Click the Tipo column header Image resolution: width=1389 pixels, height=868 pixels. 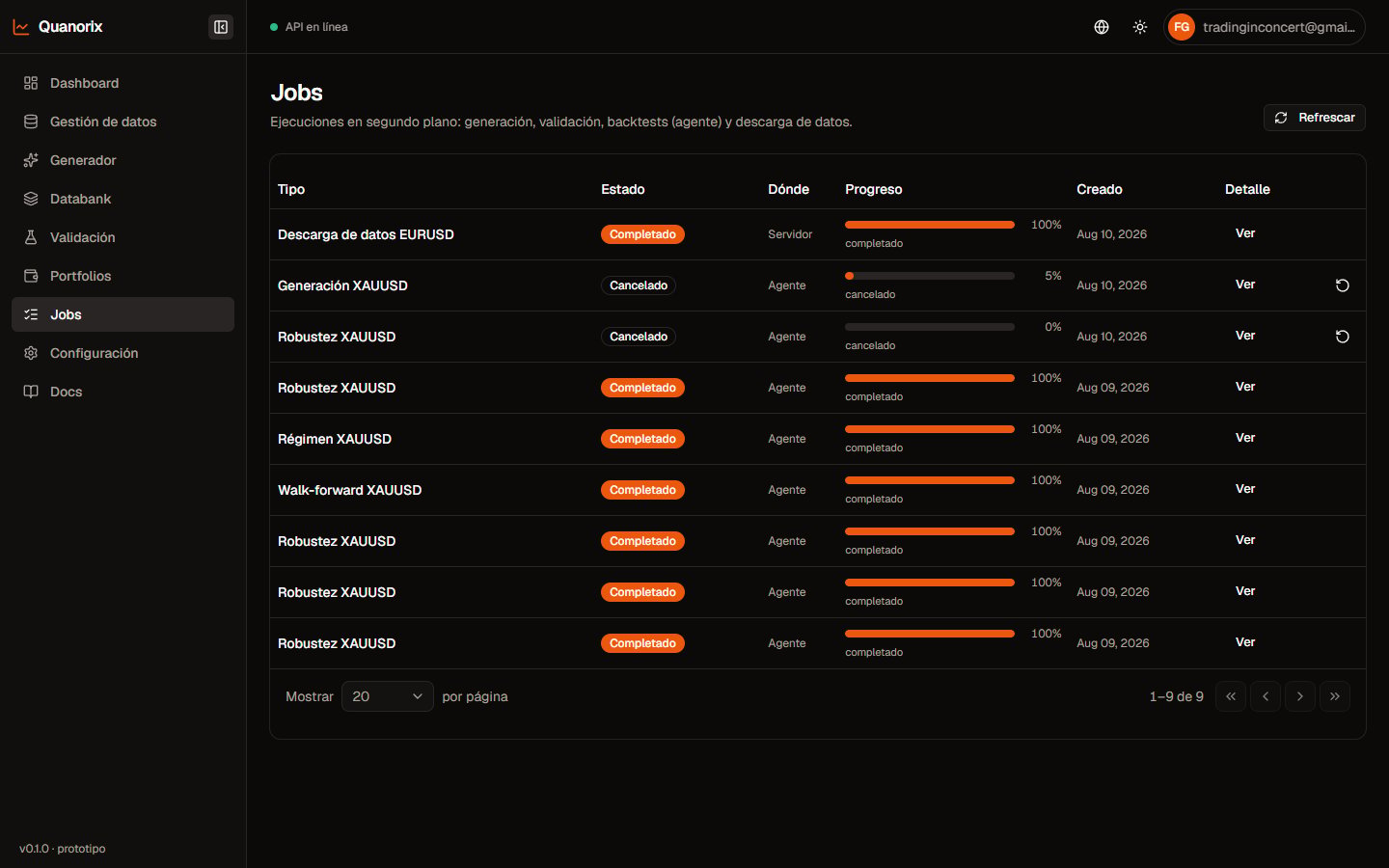click(291, 189)
